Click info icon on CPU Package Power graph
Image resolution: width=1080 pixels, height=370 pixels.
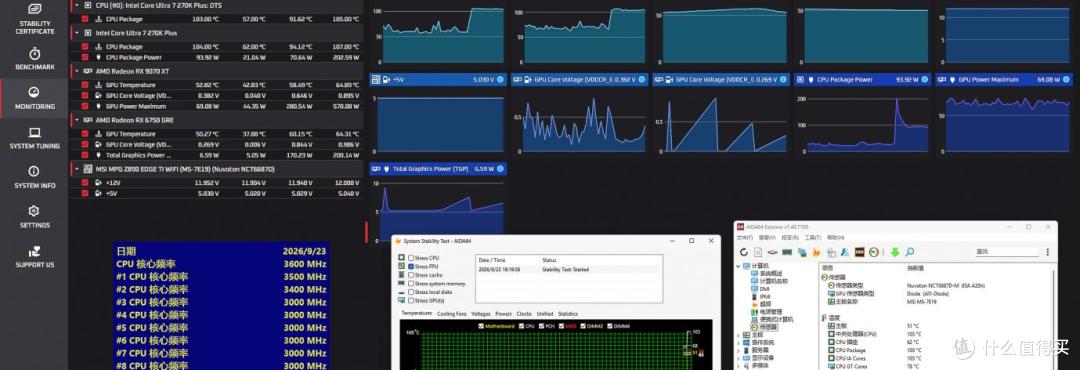tap(924, 80)
